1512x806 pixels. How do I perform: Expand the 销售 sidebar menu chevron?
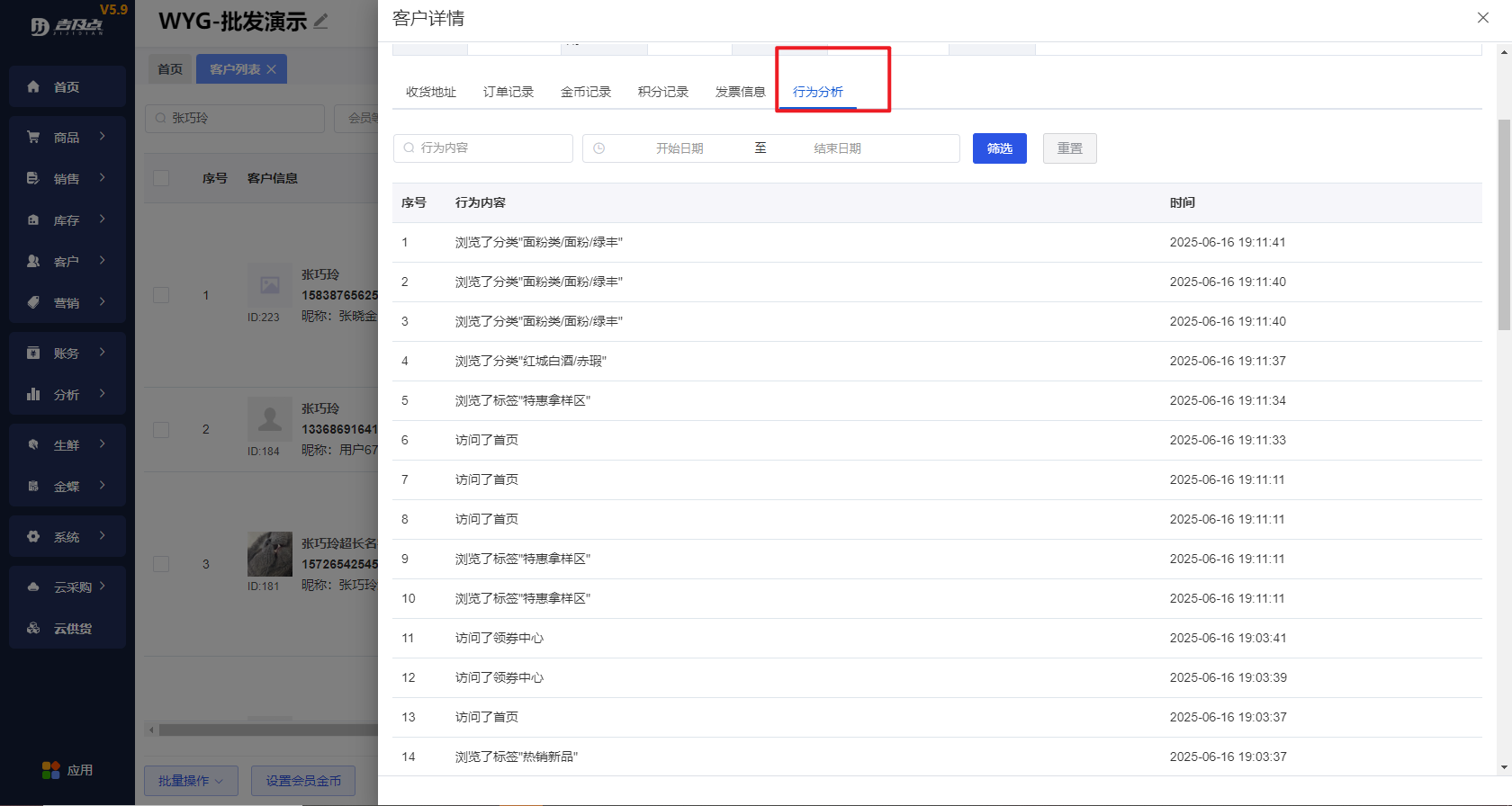pos(103,178)
